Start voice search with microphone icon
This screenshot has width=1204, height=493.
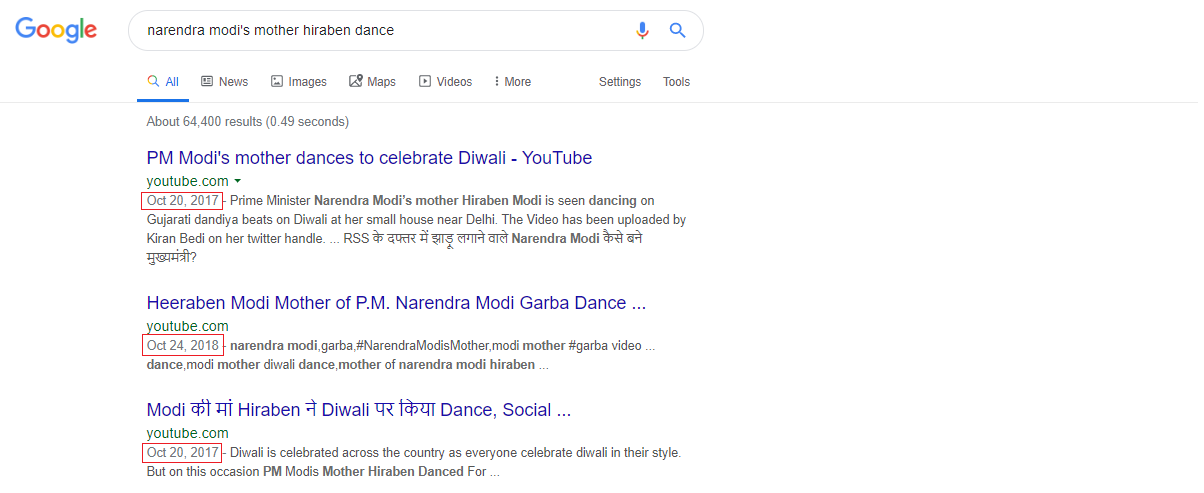pyautogui.click(x=642, y=30)
